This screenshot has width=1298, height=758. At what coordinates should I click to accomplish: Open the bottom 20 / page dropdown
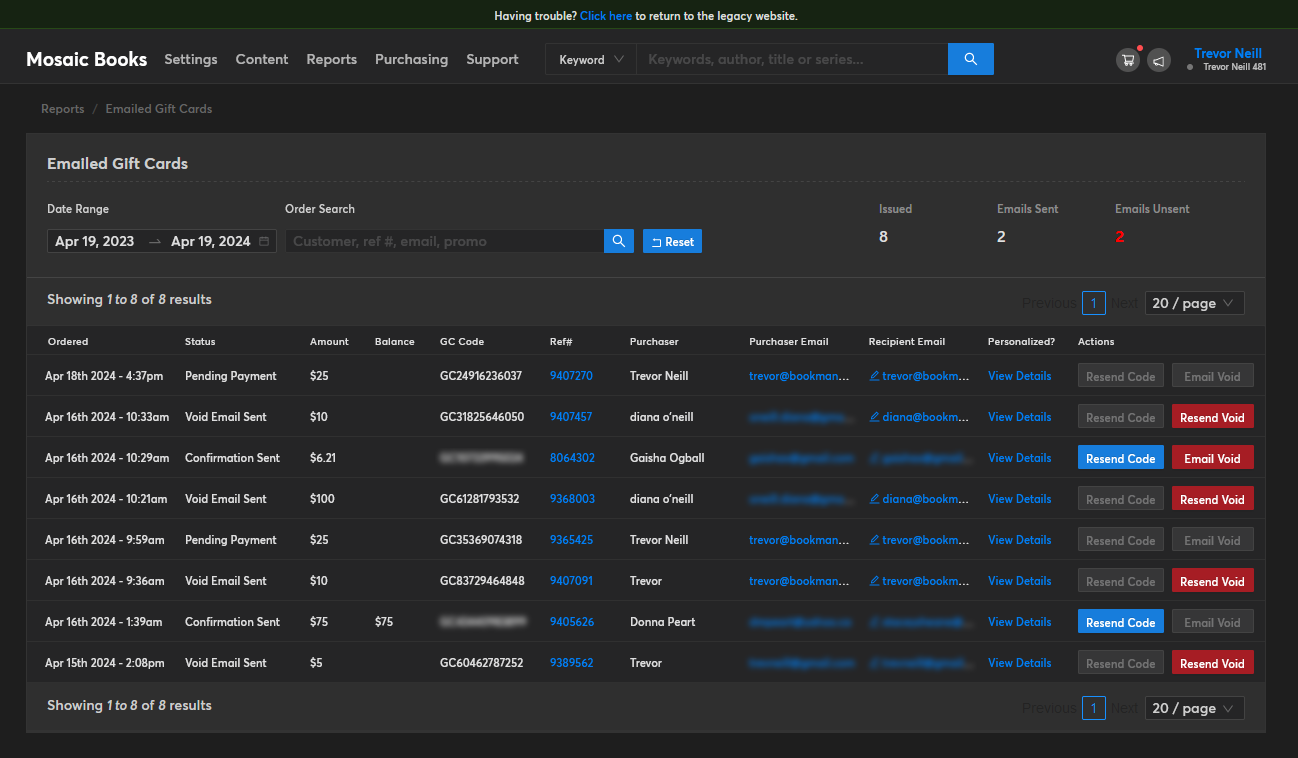tap(1194, 708)
